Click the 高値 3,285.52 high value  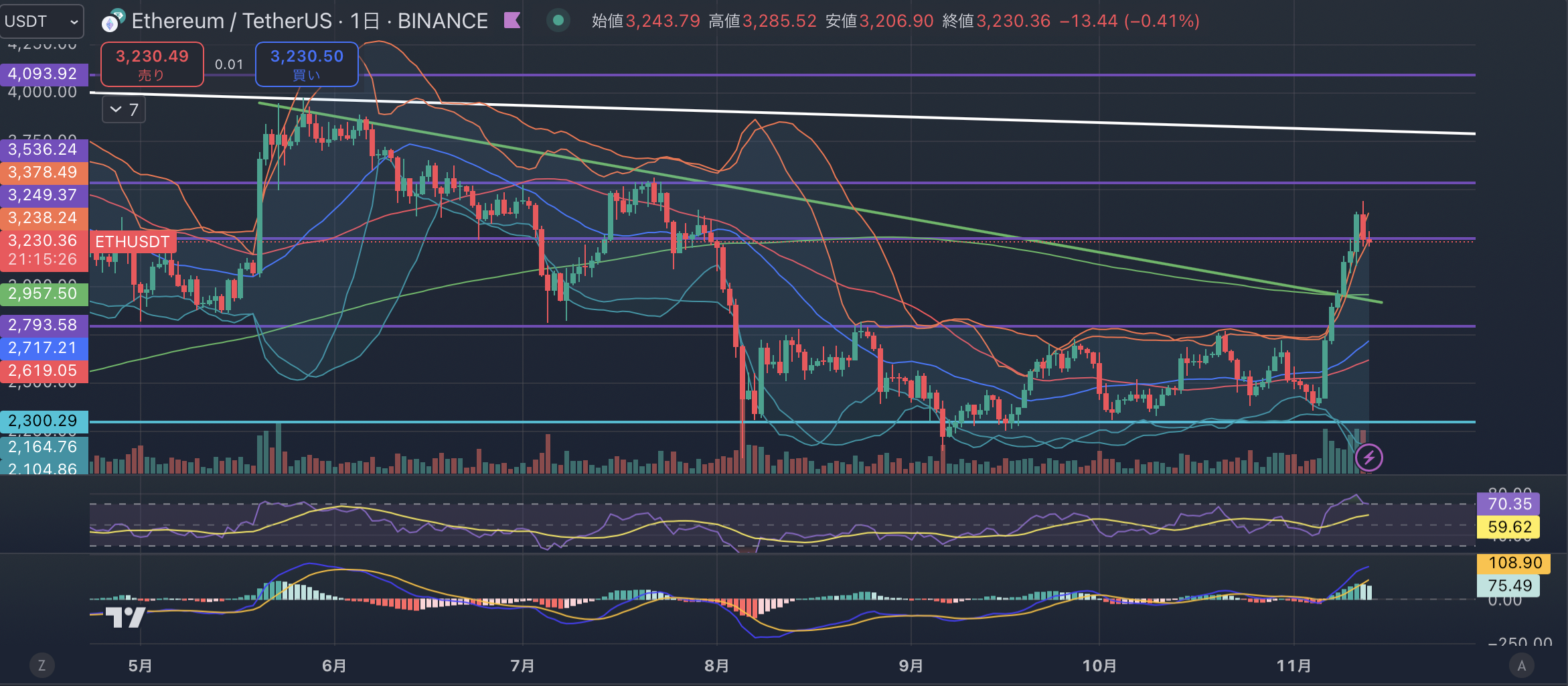(x=763, y=21)
